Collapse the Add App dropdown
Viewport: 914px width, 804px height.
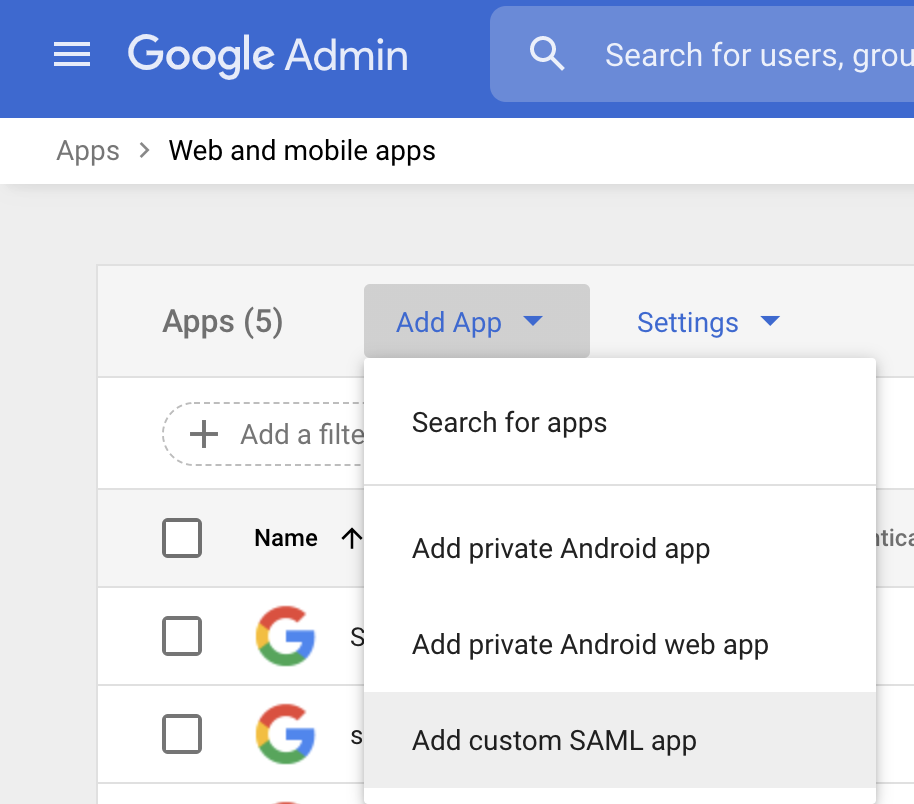477,321
